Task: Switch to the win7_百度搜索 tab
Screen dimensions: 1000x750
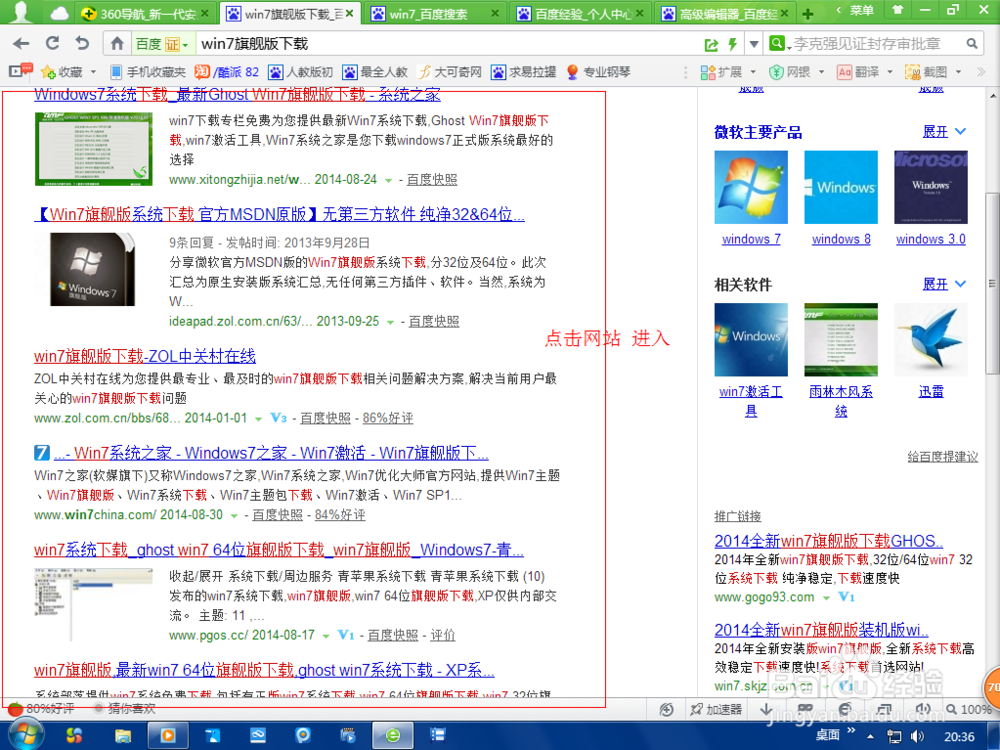Action: pos(436,13)
